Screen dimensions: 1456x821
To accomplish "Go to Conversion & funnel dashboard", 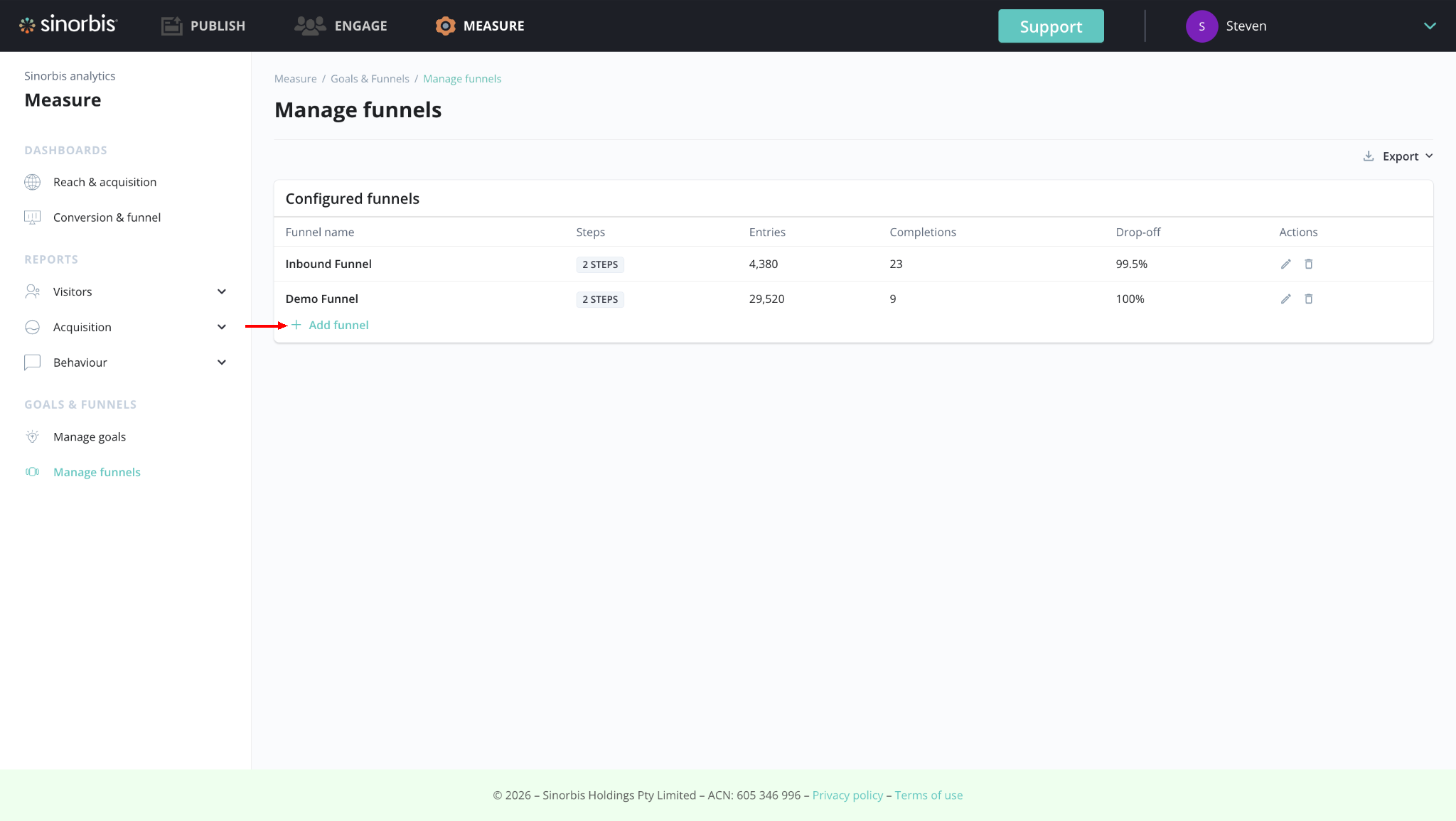I will [107, 218].
